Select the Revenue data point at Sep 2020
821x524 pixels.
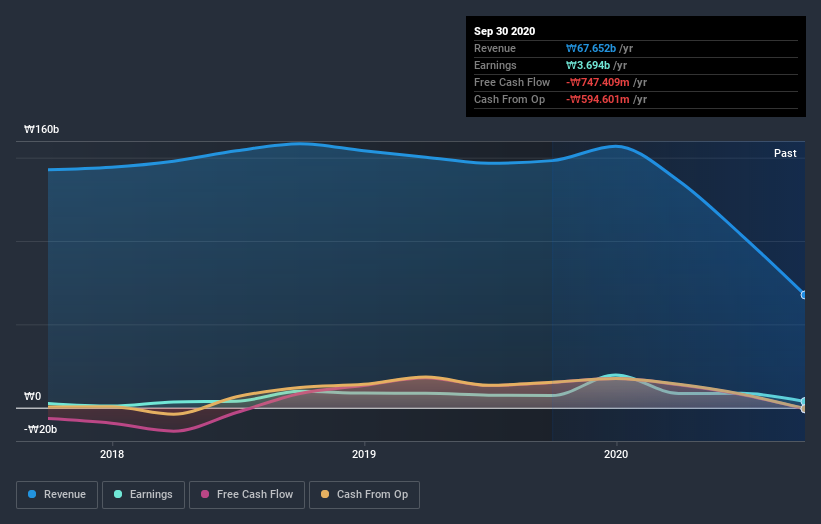[804, 295]
